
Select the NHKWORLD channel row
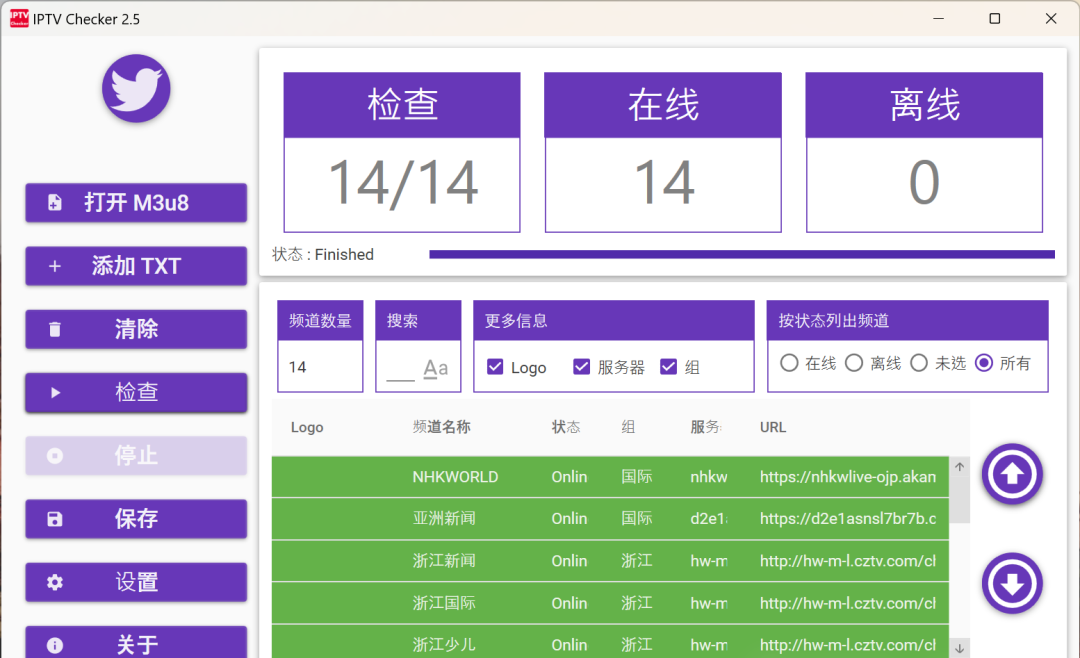click(x=610, y=477)
